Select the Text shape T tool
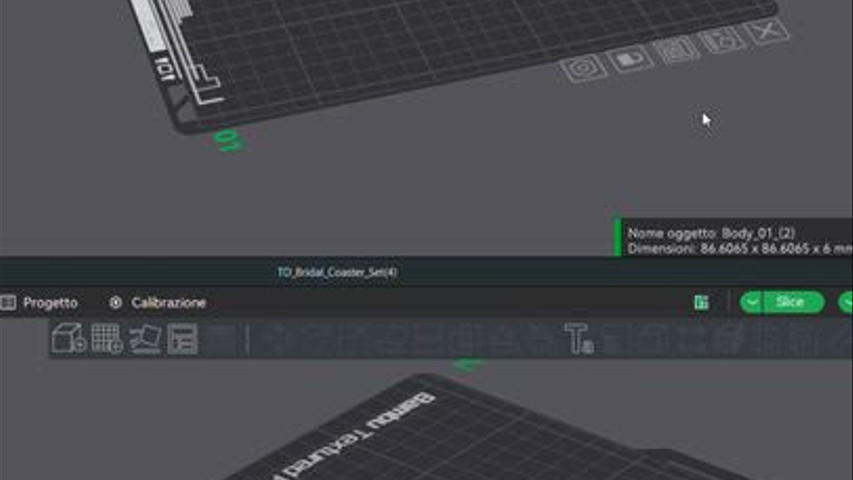The image size is (853, 480). coord(578,339)
